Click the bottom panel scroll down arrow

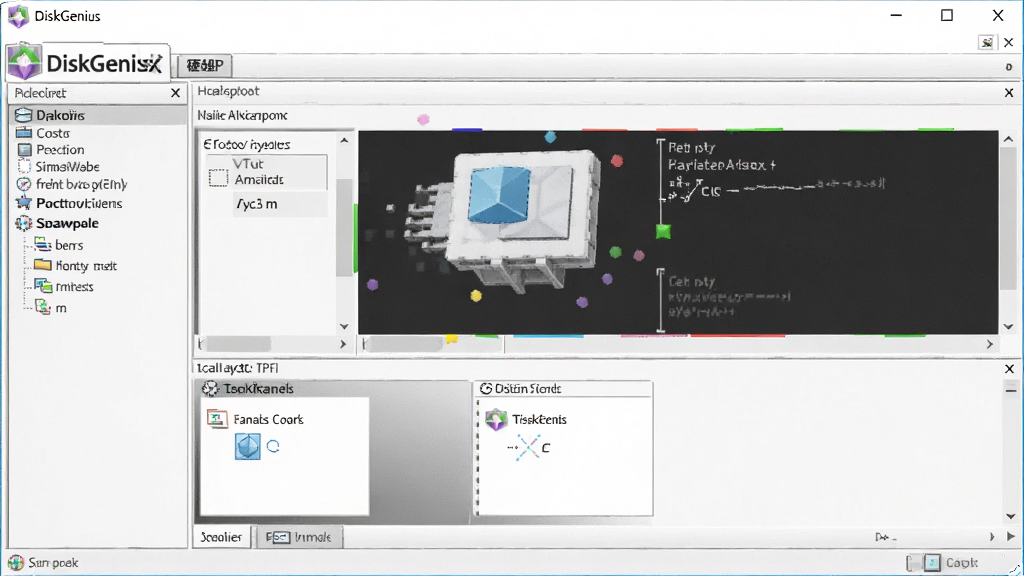click(x=1011, y=517)
